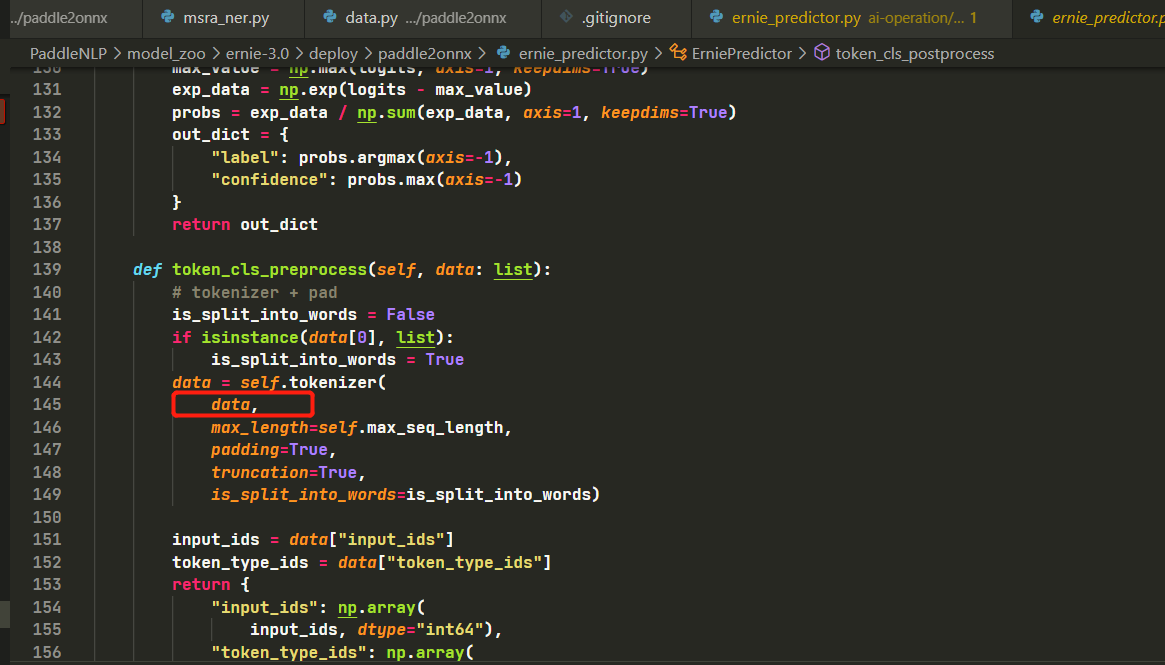The width and height of the screenshot is (1165, 665).
Task: Click 'max_length=self.max_seq_length,' argument
Action: (362, 427)
